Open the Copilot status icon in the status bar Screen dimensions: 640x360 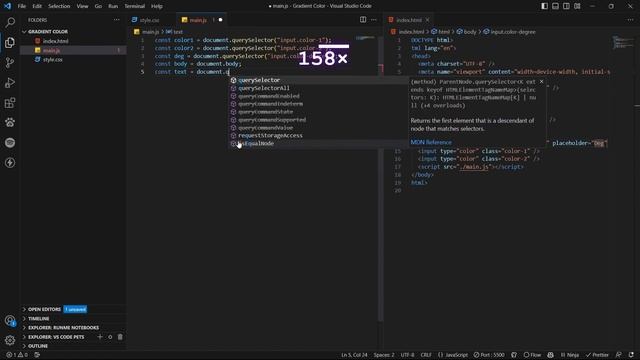[x=550, y=355]
